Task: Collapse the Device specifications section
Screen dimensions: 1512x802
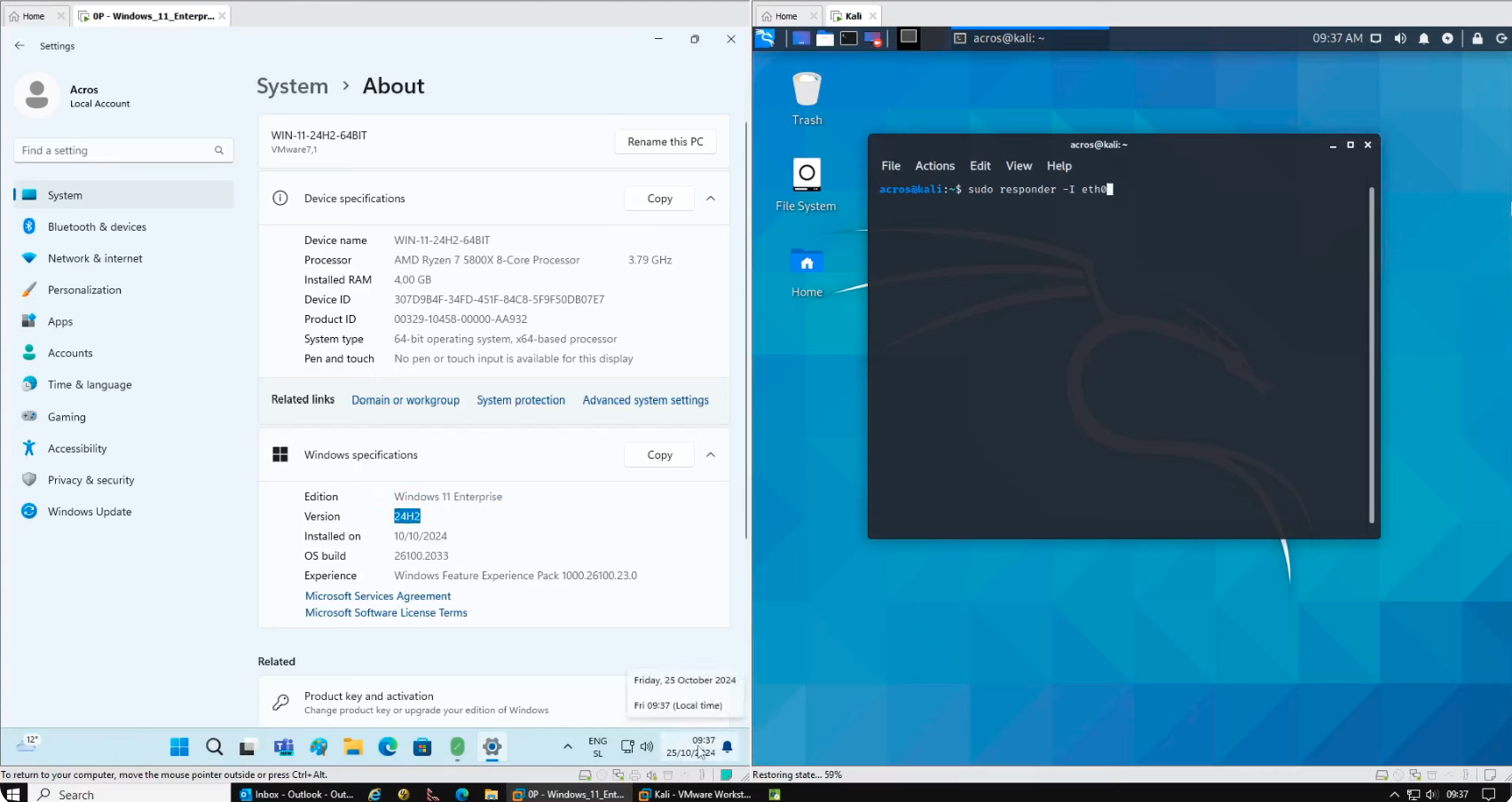Action: pos(711,199)
